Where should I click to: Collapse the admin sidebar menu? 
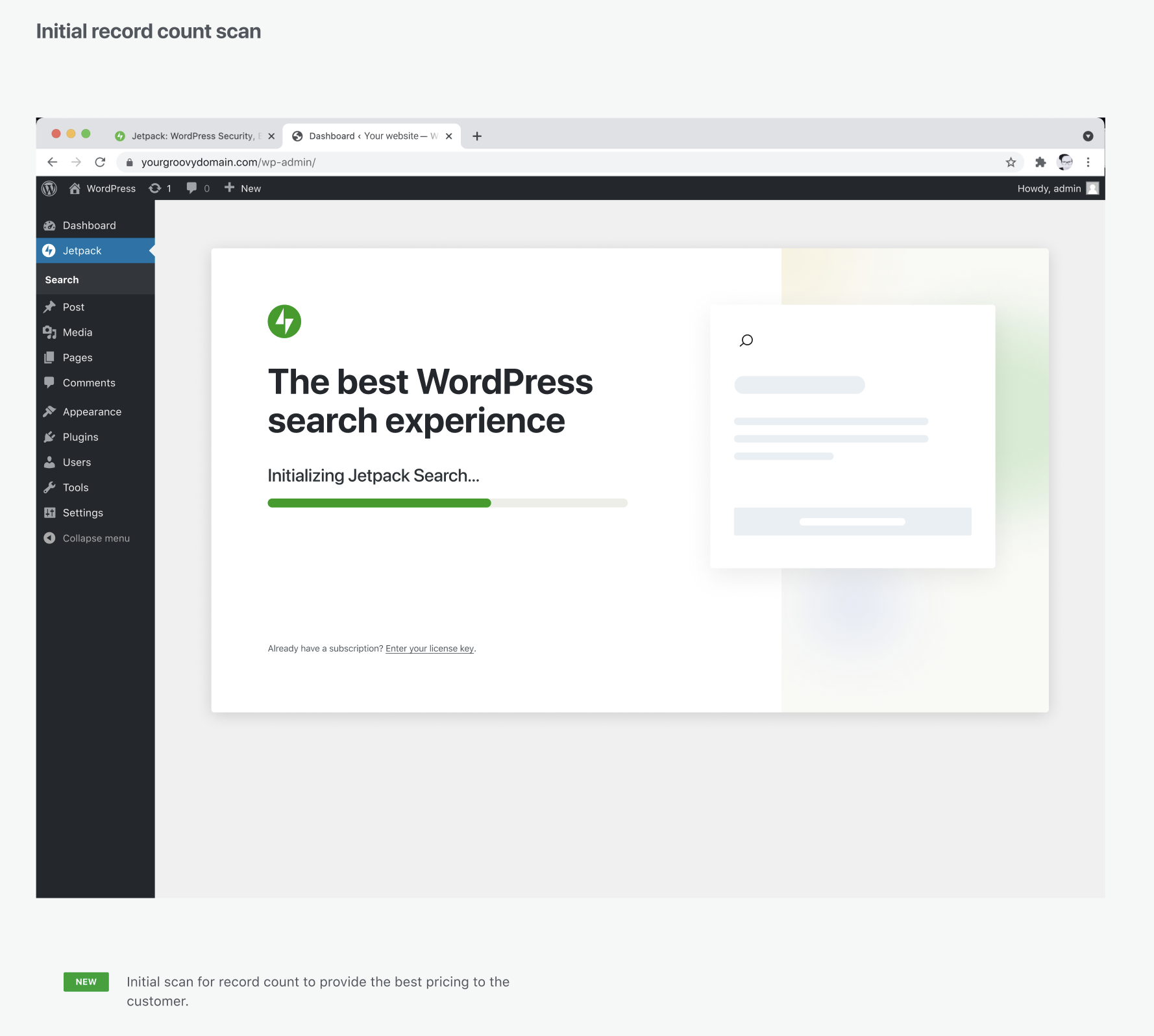coord(95,538)
